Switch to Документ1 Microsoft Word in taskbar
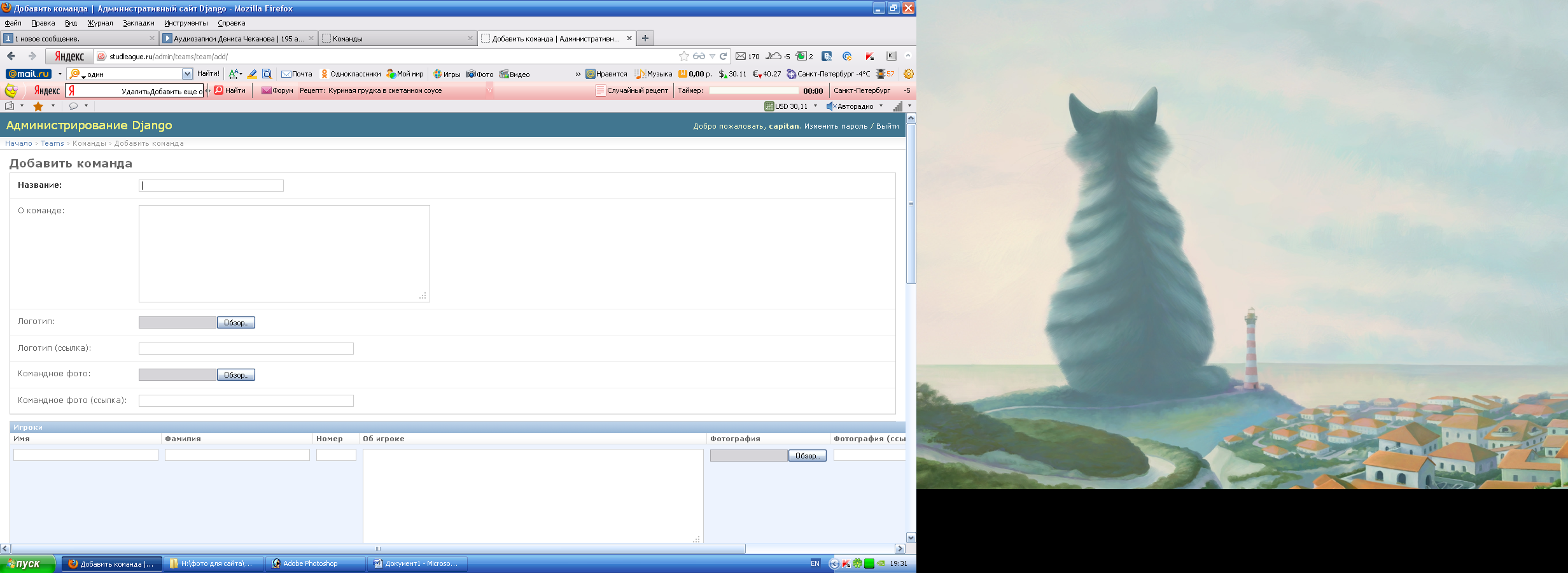 click(x=418, y=563)
